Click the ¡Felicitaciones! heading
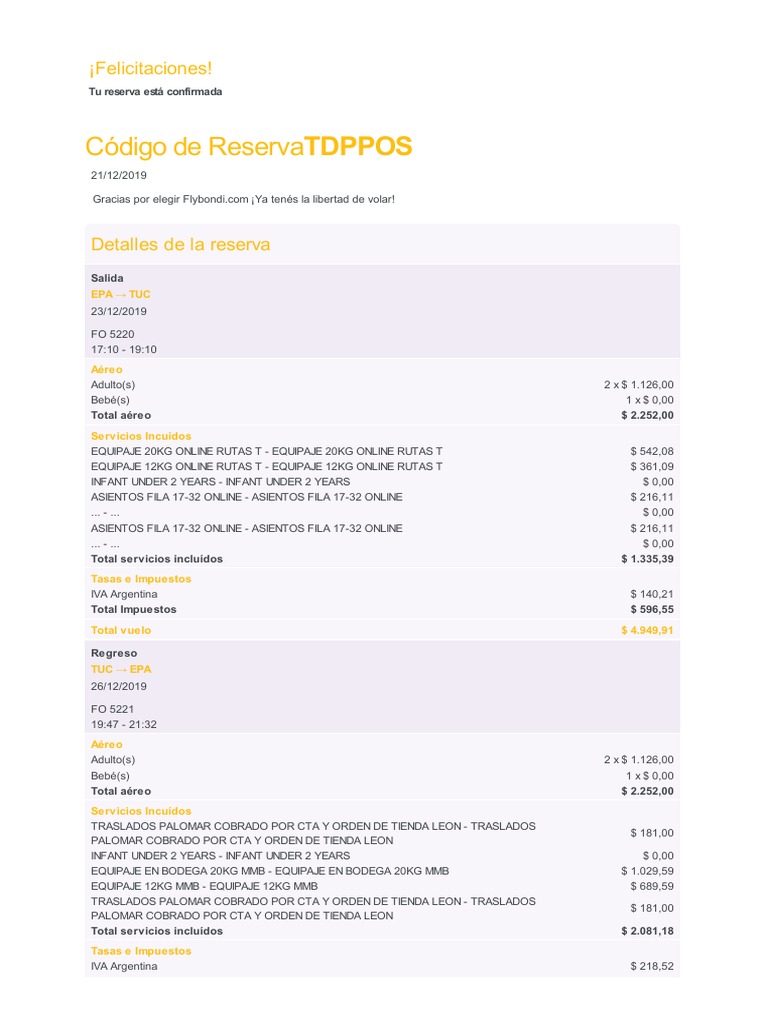768x1024 pixels. pyautogui.click(x=150, y=68)
